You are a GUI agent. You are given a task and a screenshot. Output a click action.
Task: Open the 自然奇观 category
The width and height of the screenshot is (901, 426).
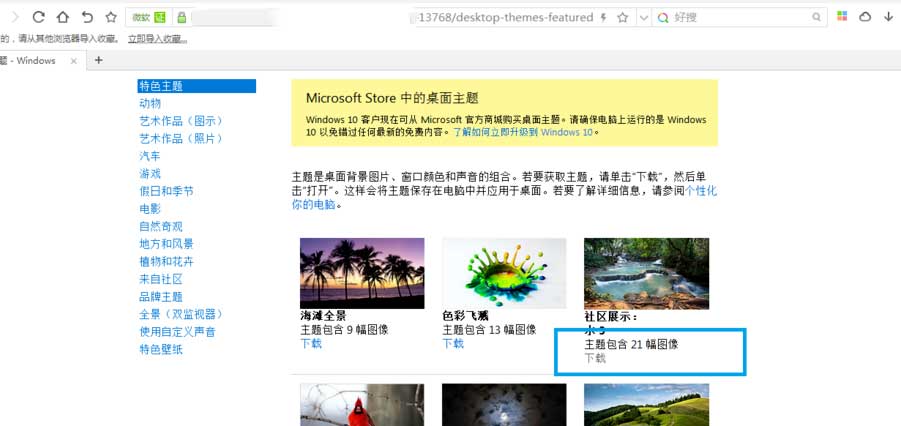(x=161, y=227)
